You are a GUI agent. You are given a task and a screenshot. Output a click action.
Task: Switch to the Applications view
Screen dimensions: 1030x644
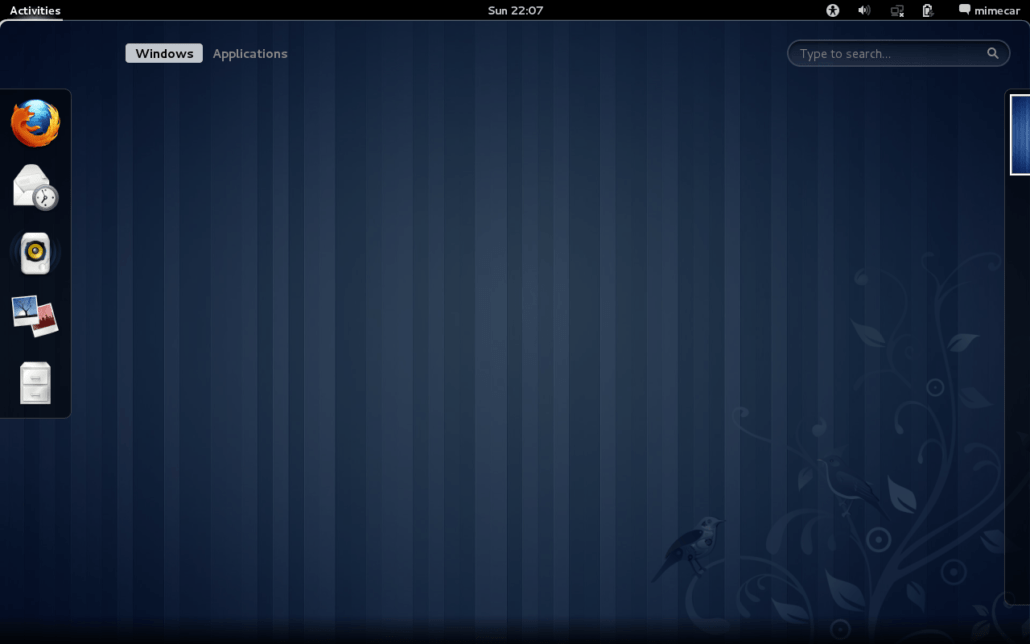pos(250,53)
